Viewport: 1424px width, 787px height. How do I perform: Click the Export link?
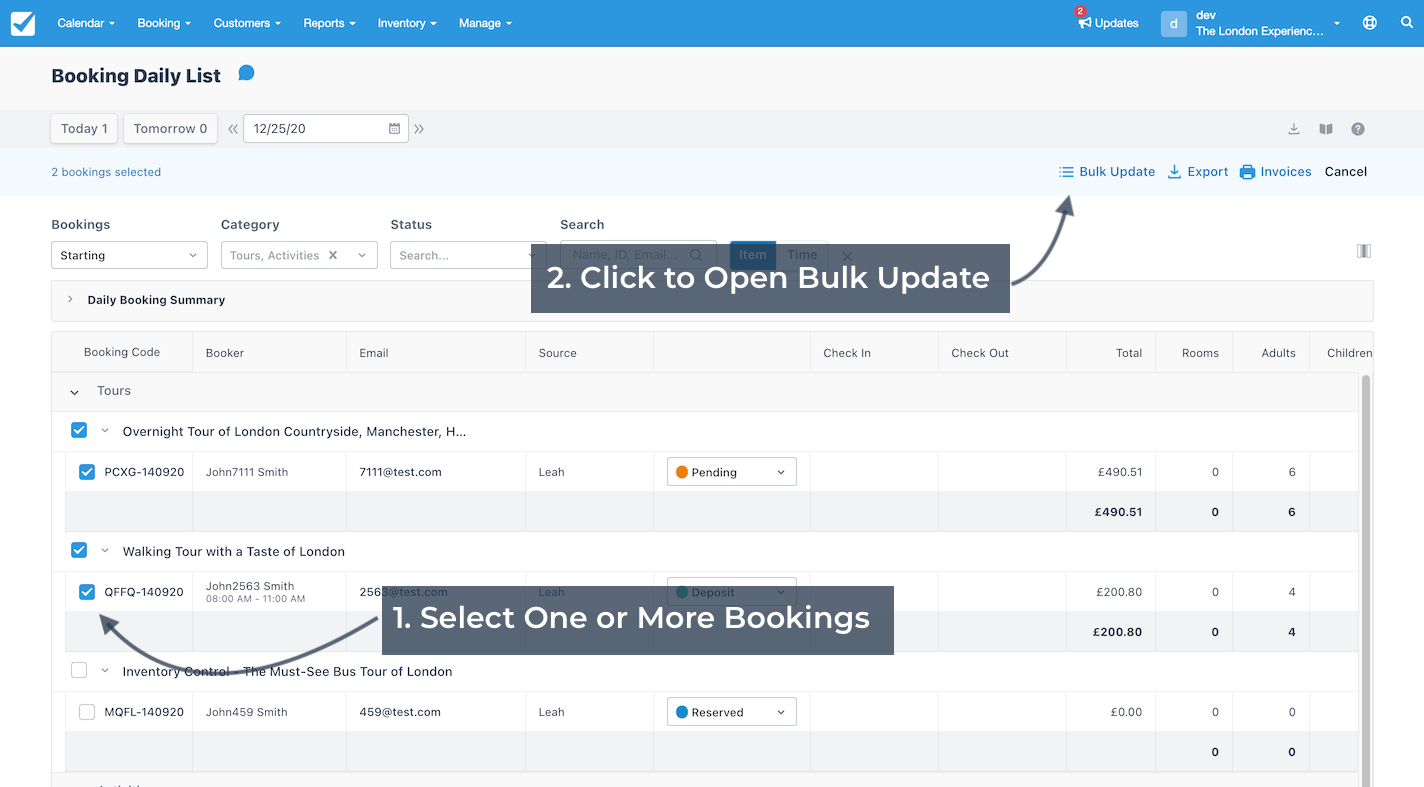(1198, 172)
